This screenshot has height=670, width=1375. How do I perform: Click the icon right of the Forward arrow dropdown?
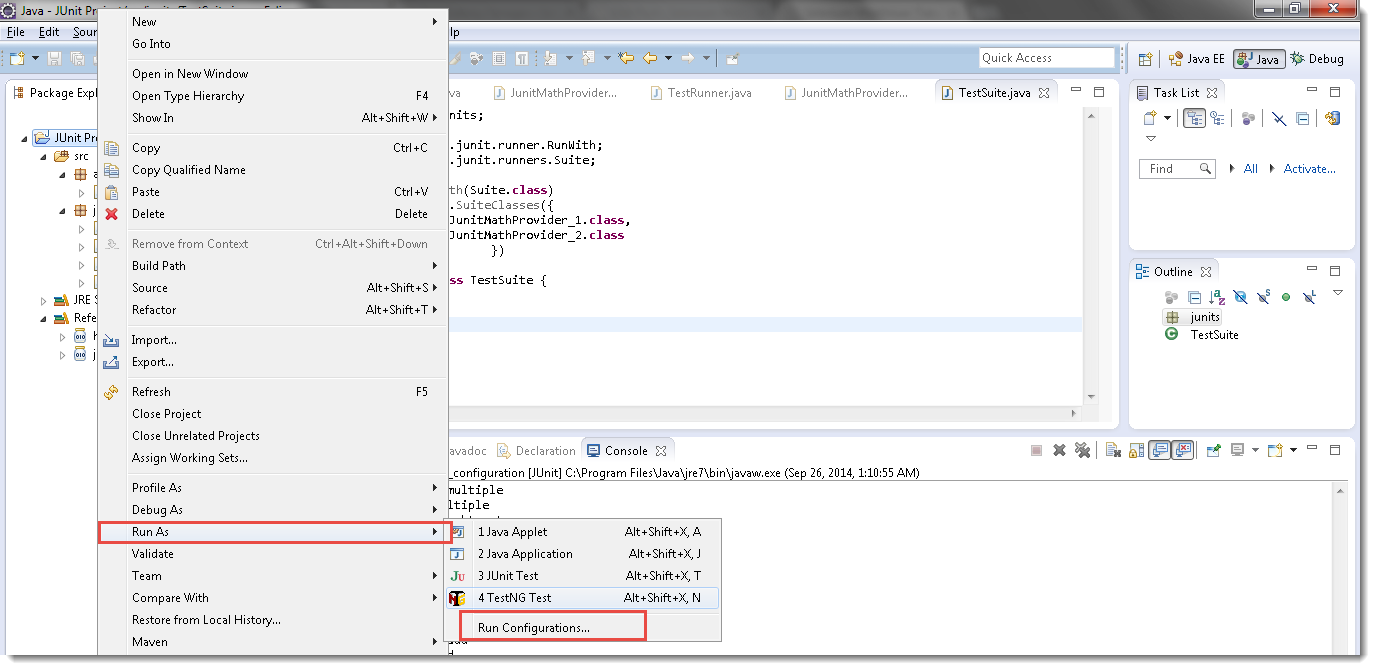pyautogui.click(x=732, y=58)
